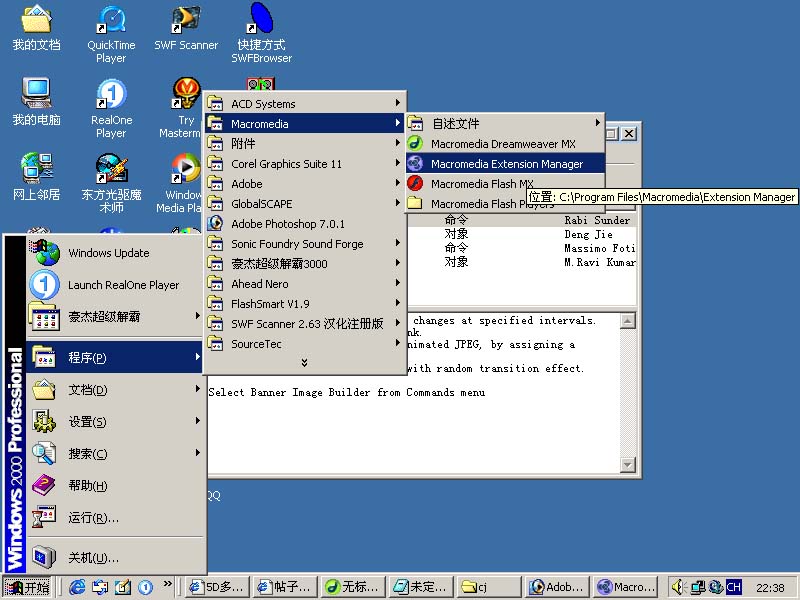Expand the 豪杰超级解霸 Start menu folder
This screenshot has height=600, width=800.
(115, 316)
